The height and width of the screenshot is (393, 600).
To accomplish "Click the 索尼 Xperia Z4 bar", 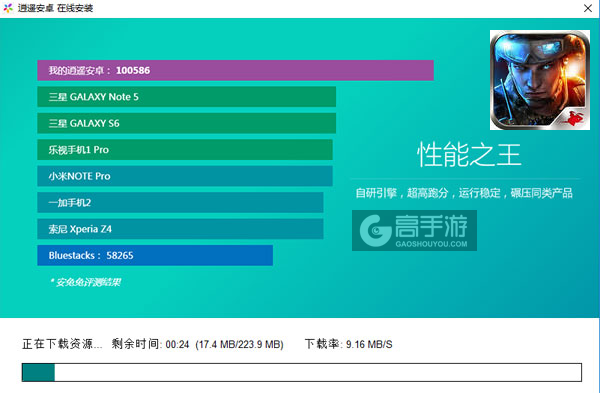I will click(180, 228).
